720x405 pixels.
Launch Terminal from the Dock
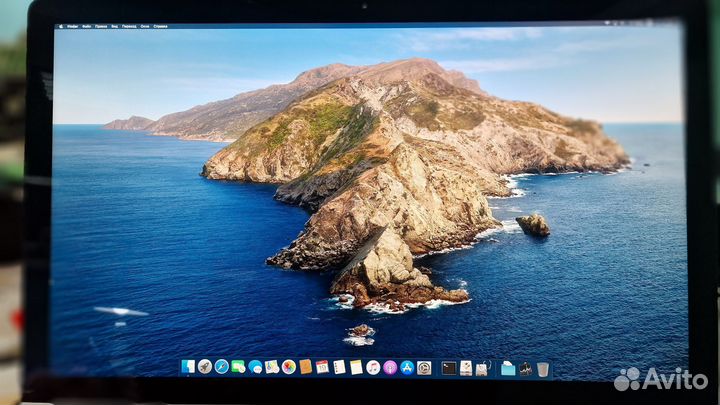pos(449,368)
